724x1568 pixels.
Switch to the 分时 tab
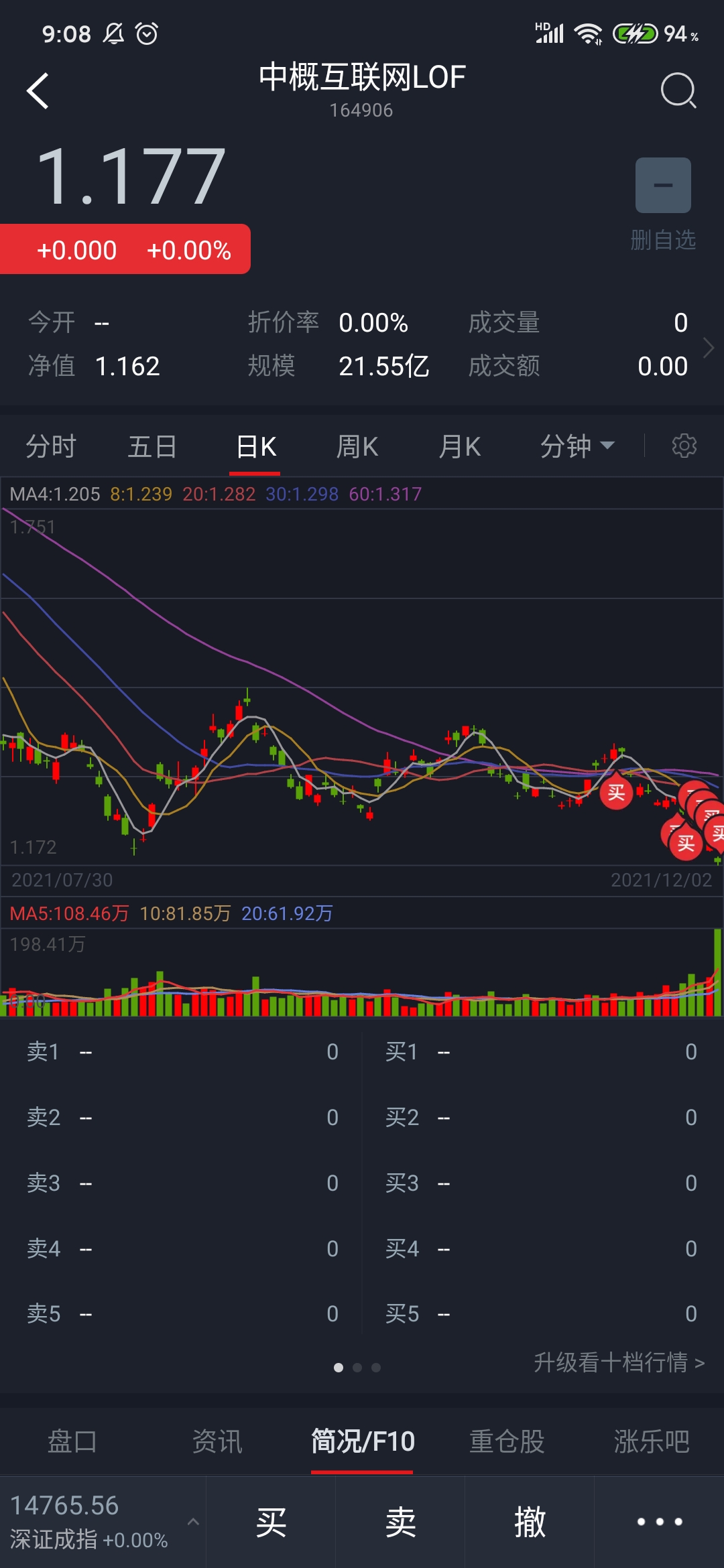click(x=51, y=446)
